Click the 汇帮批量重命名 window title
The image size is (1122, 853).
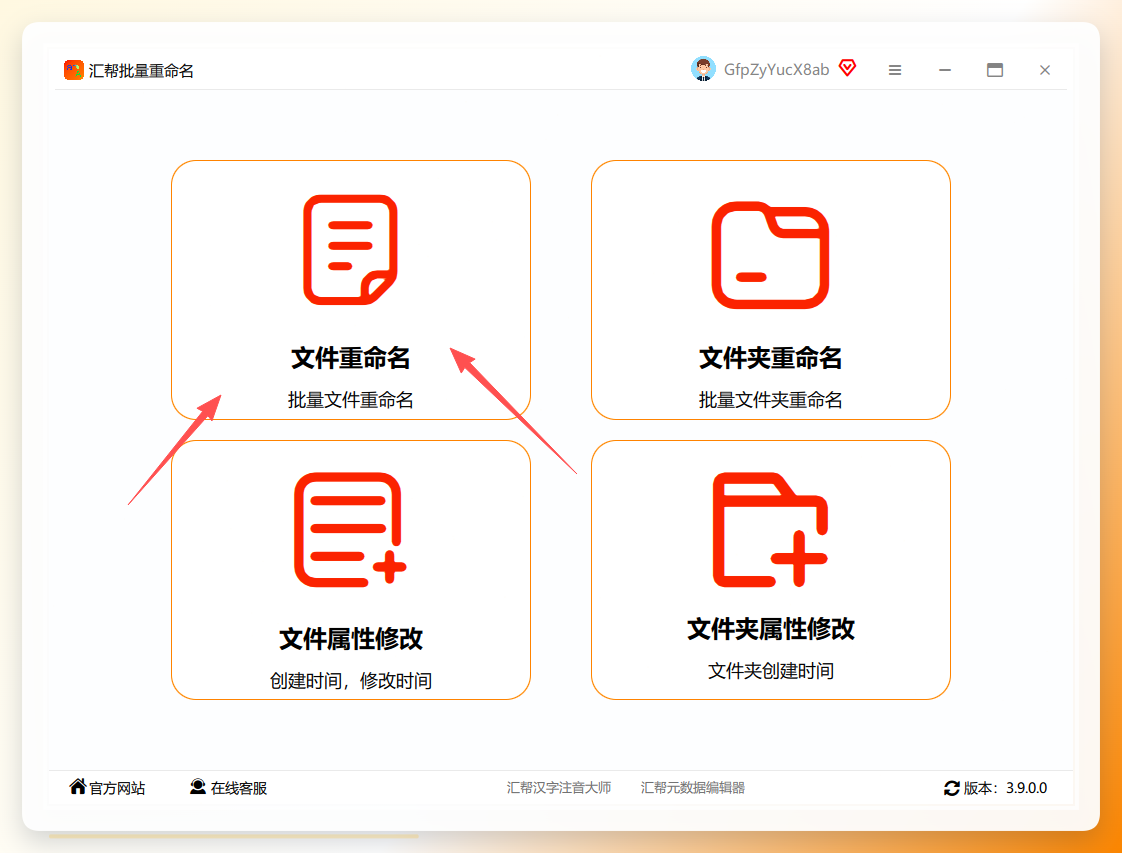pyautogui.click(x=141, y=70)
